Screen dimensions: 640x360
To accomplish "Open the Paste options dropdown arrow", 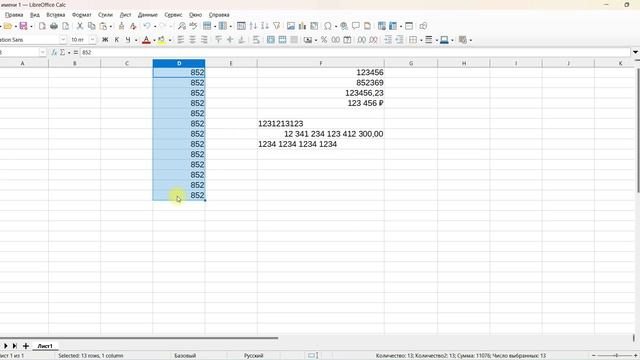I will pos(111,27).
